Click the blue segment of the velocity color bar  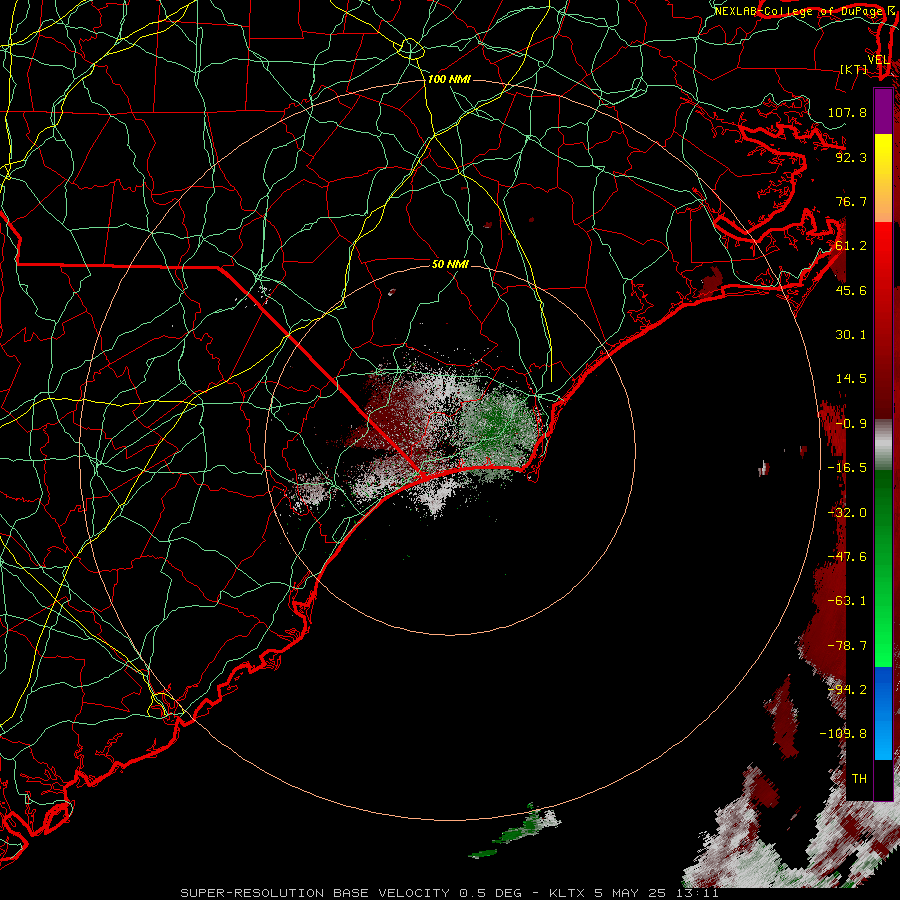pyautogui.click(x=883, y=713)
